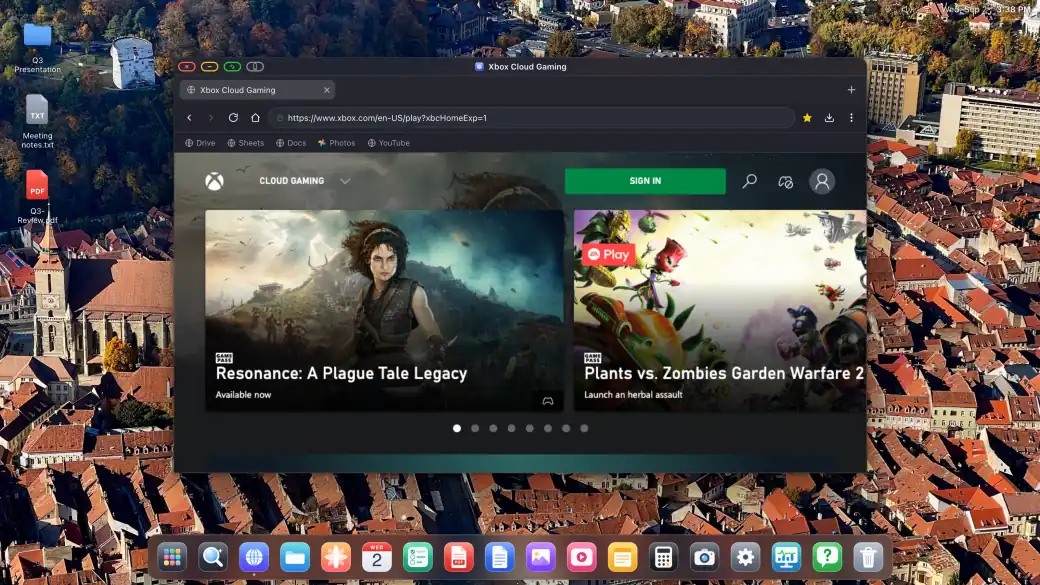Close the Xbox Cloud Gaming tab
The image size is (1040, 585).
tap(326, 90)
